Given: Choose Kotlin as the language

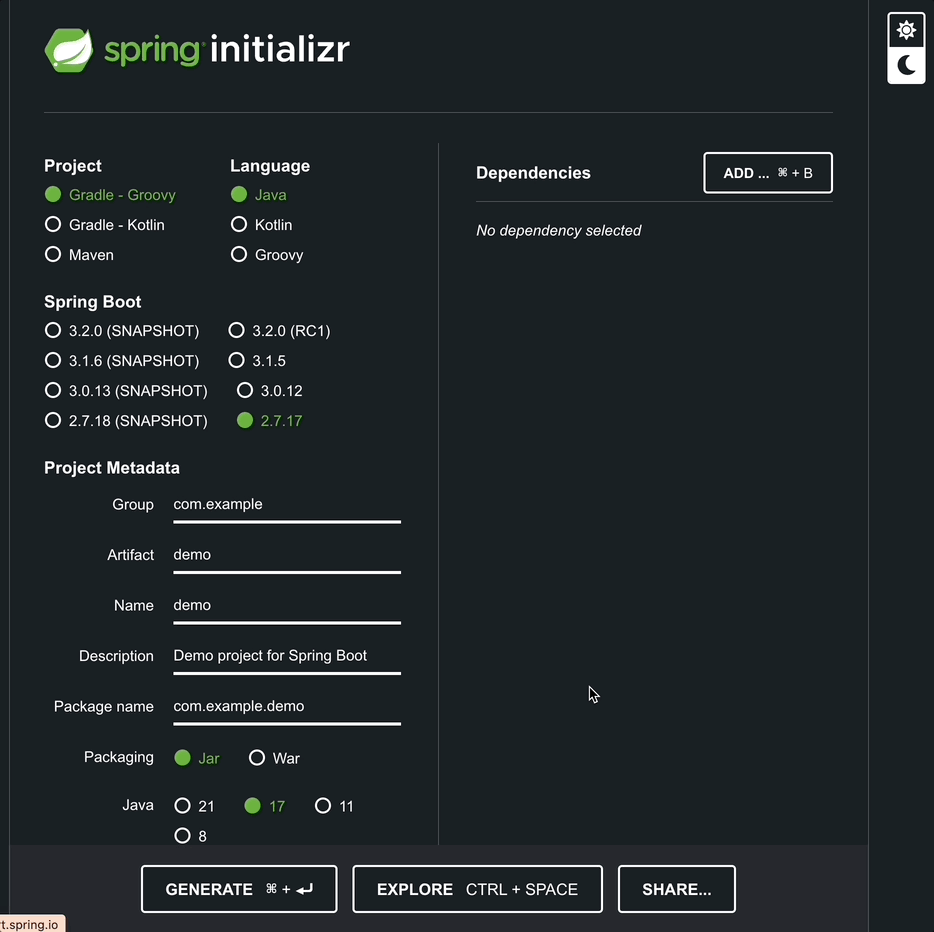Looking at the screenshot, I should (261, 225).
